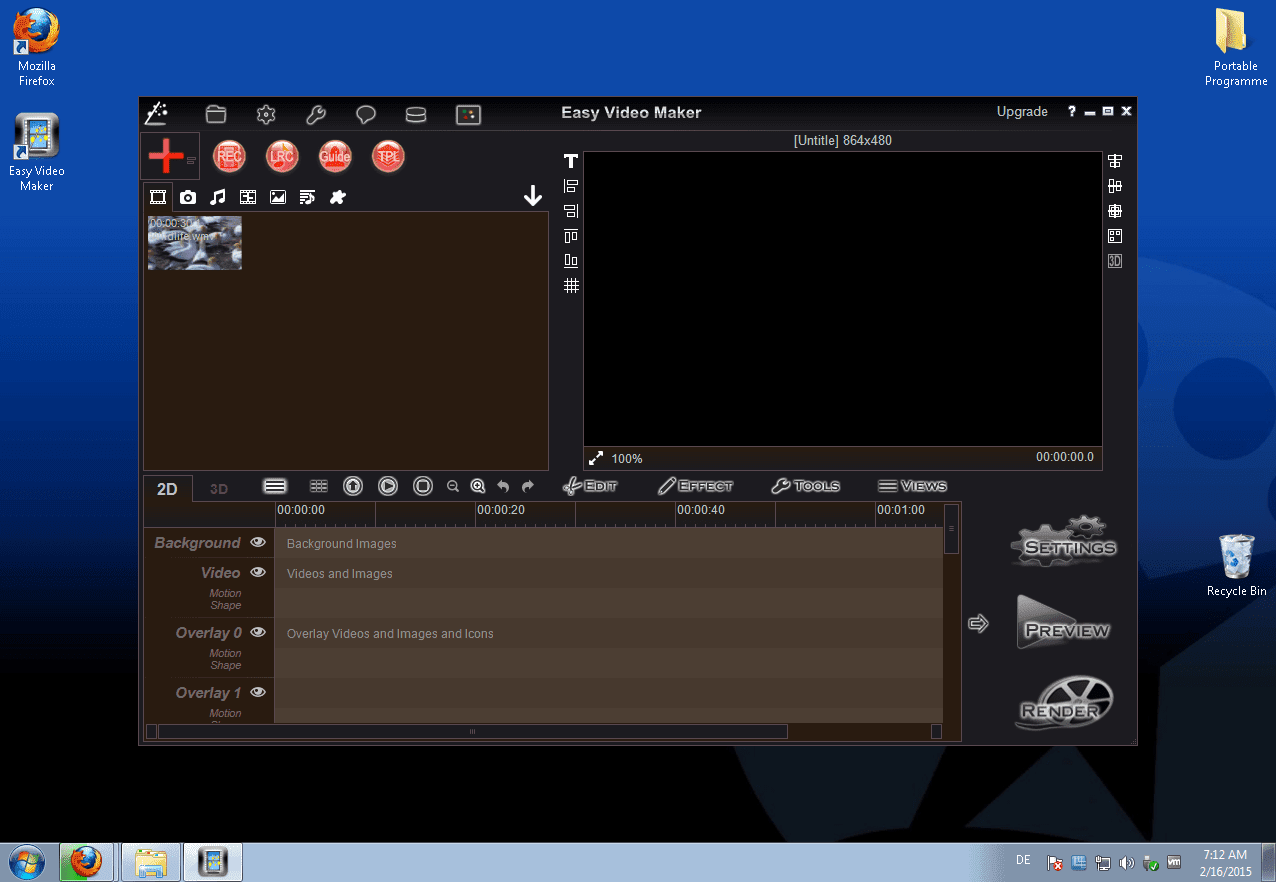Zoom in the timeline
This screenshot has height=882, width=1276.
[478, 486]
